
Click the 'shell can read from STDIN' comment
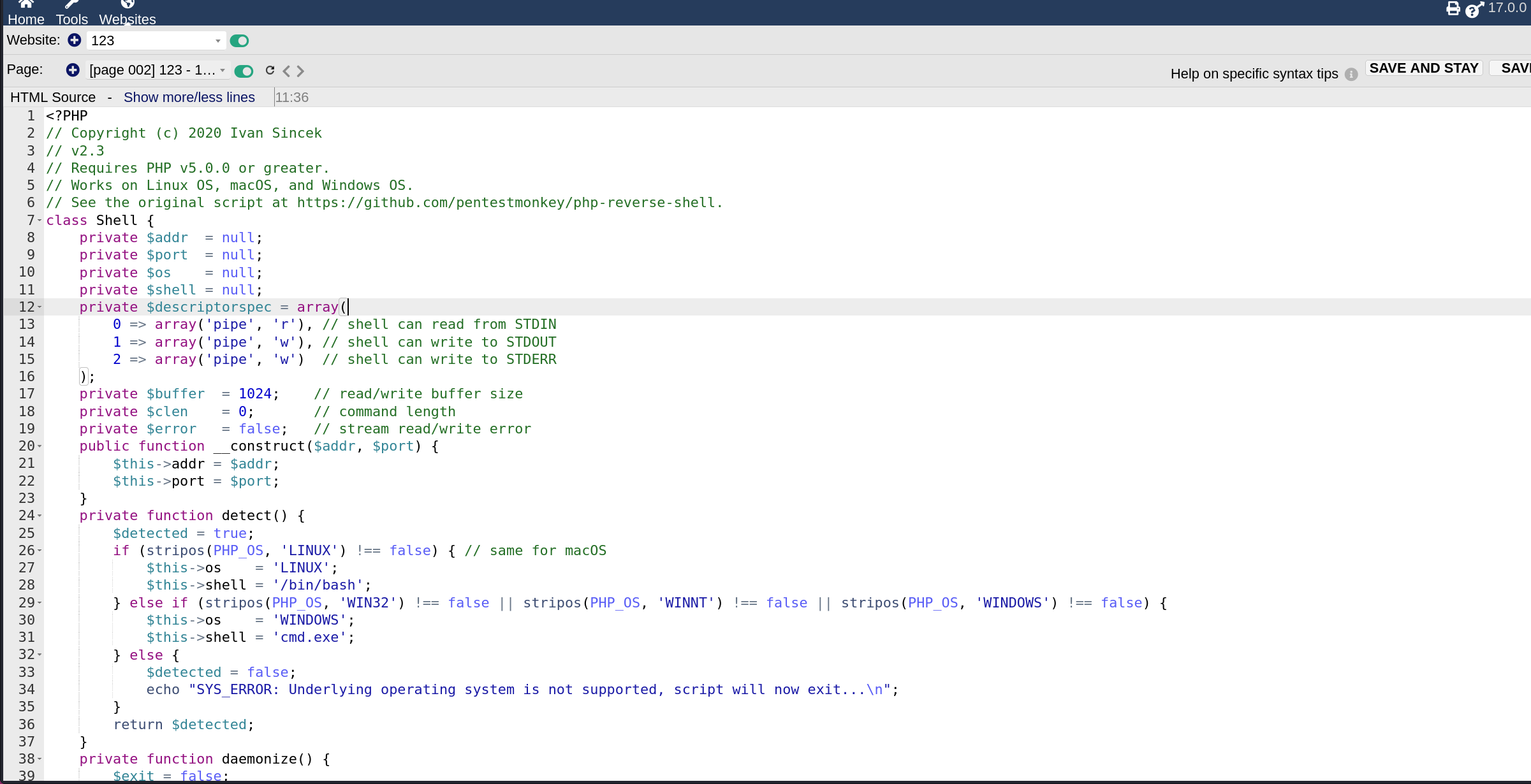coord(439,324)
